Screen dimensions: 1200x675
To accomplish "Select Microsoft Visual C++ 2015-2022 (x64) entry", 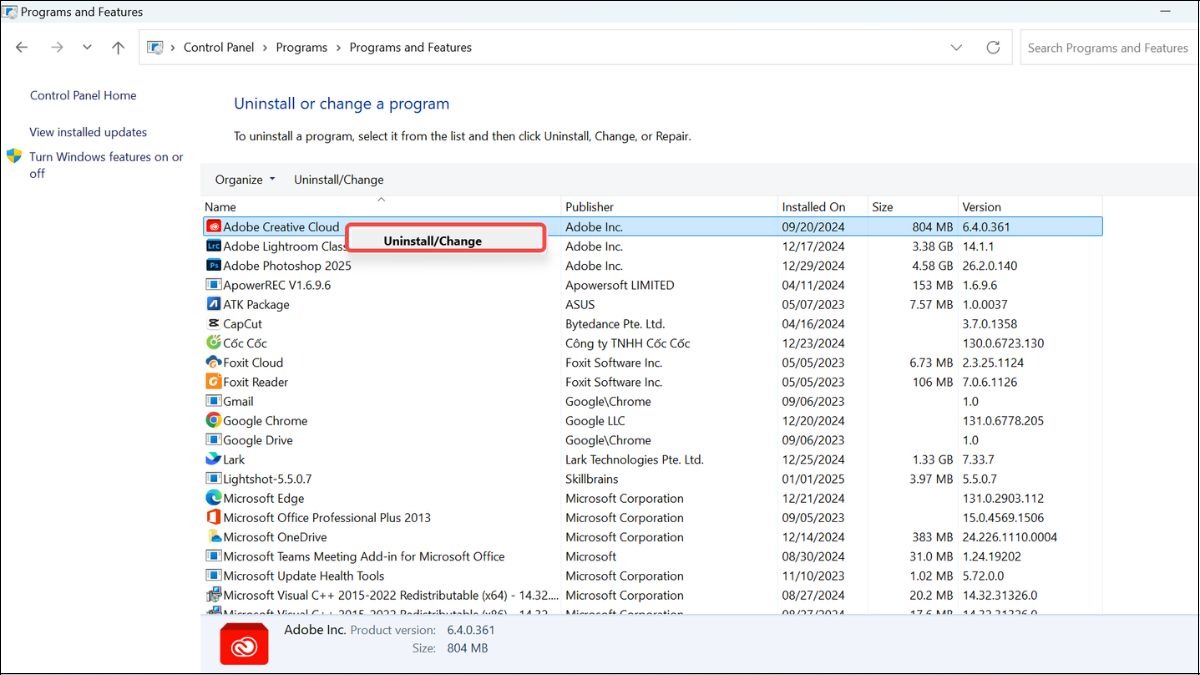I will point(652,595).
